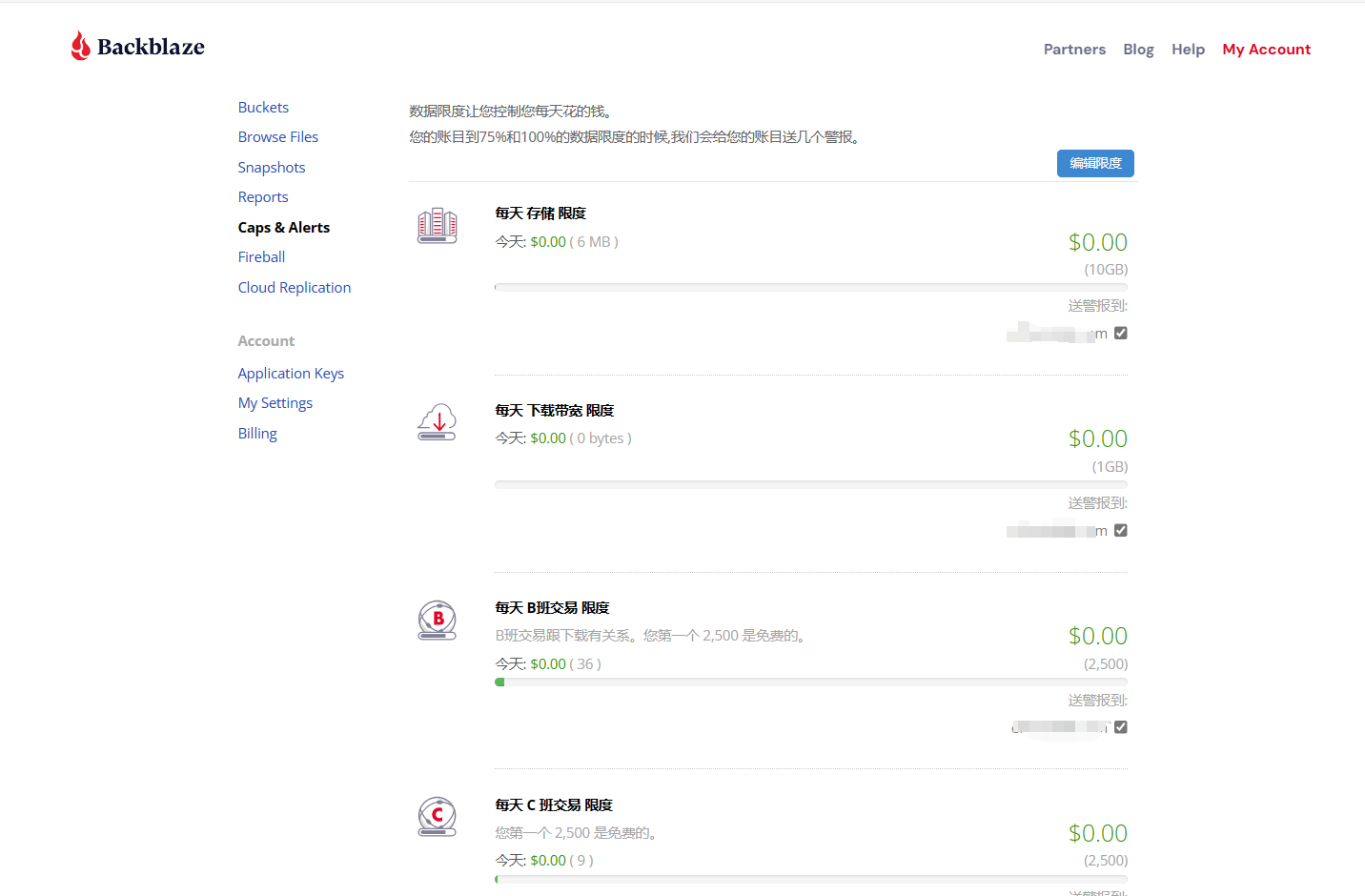
Task: Click the Class C transactions icon
Action: [438, 817]
